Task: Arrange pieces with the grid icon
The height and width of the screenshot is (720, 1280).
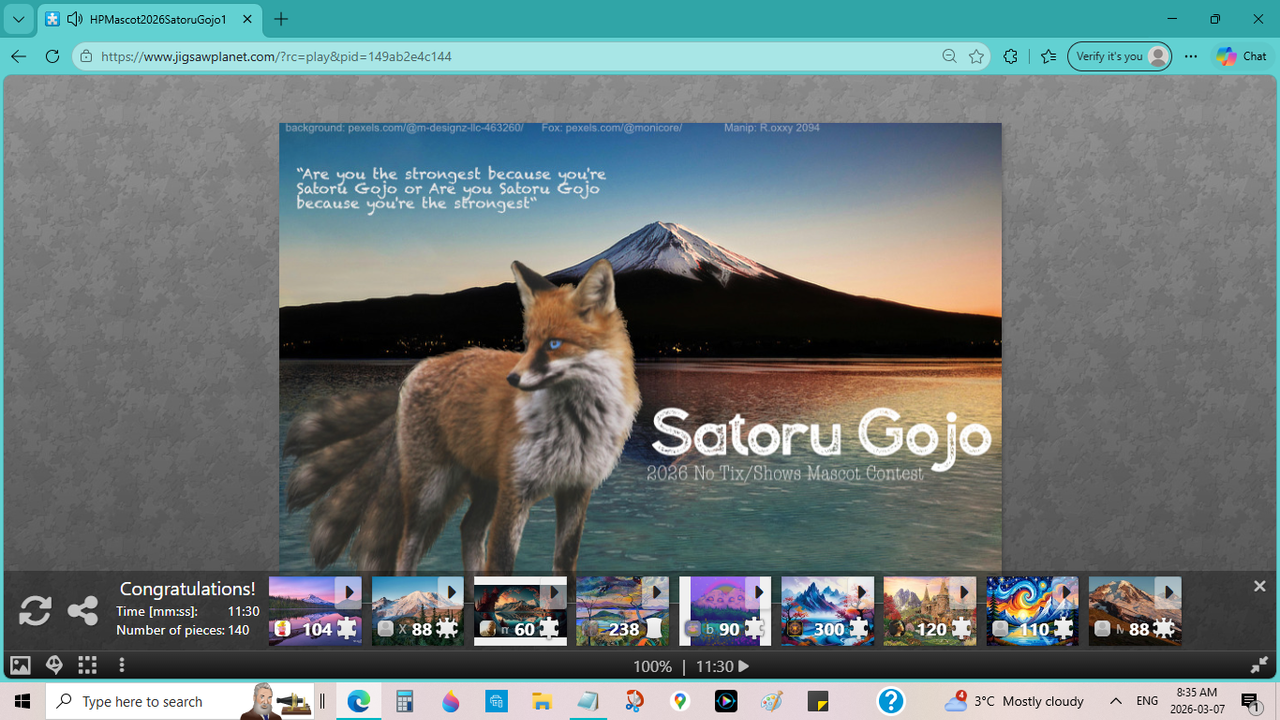Action: click(88, 665)
